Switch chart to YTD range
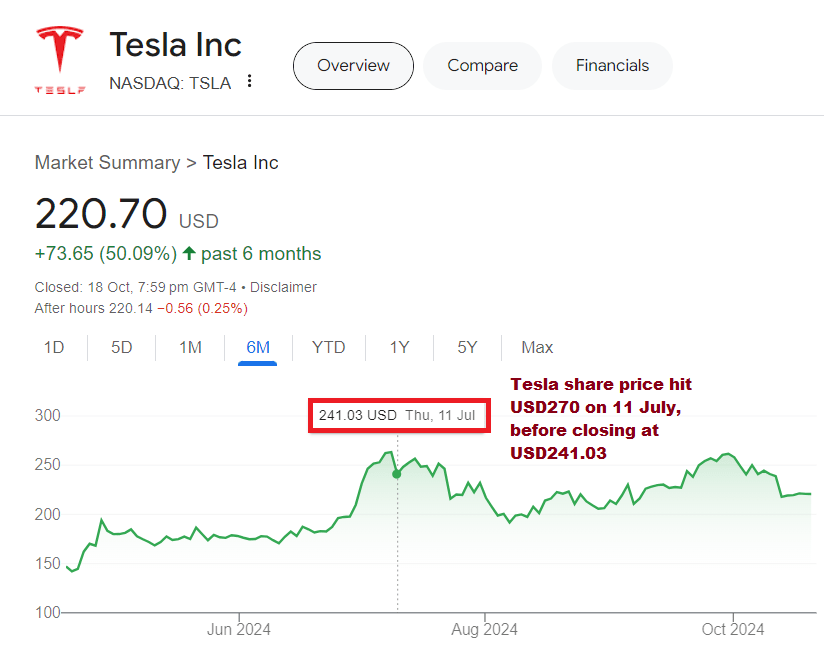 click(328, 348)
